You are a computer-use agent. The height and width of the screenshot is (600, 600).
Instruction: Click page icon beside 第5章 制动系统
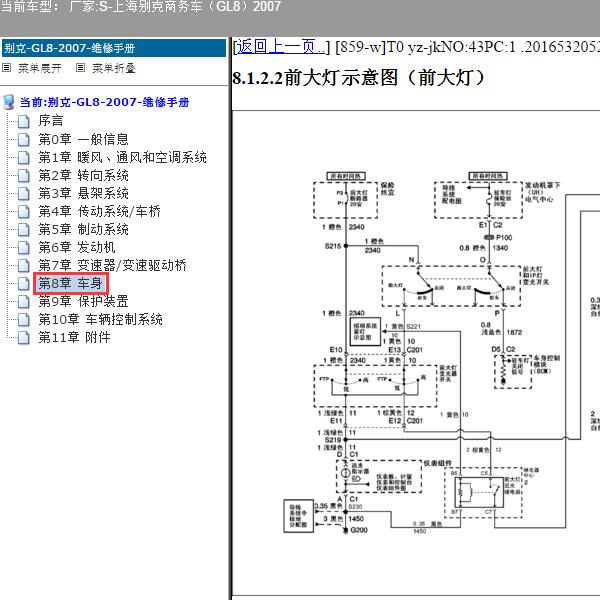[23, 229]
